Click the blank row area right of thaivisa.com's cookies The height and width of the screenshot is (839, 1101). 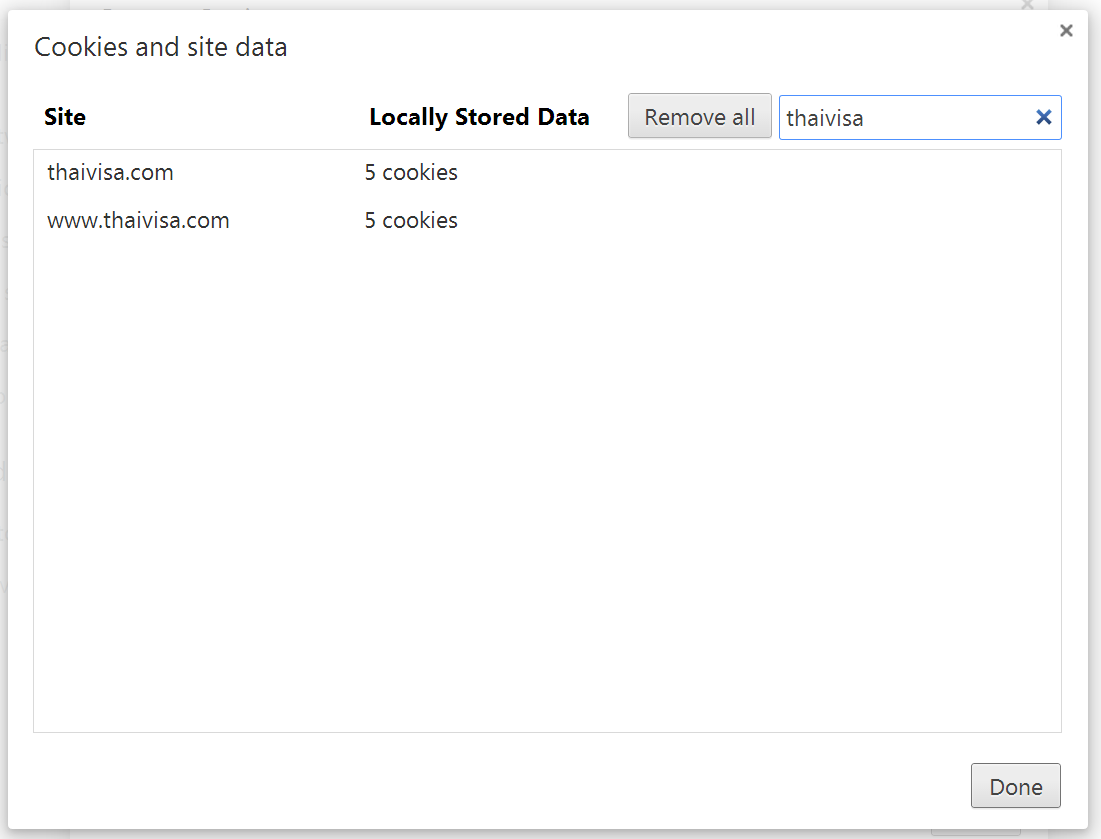point(758,172)
